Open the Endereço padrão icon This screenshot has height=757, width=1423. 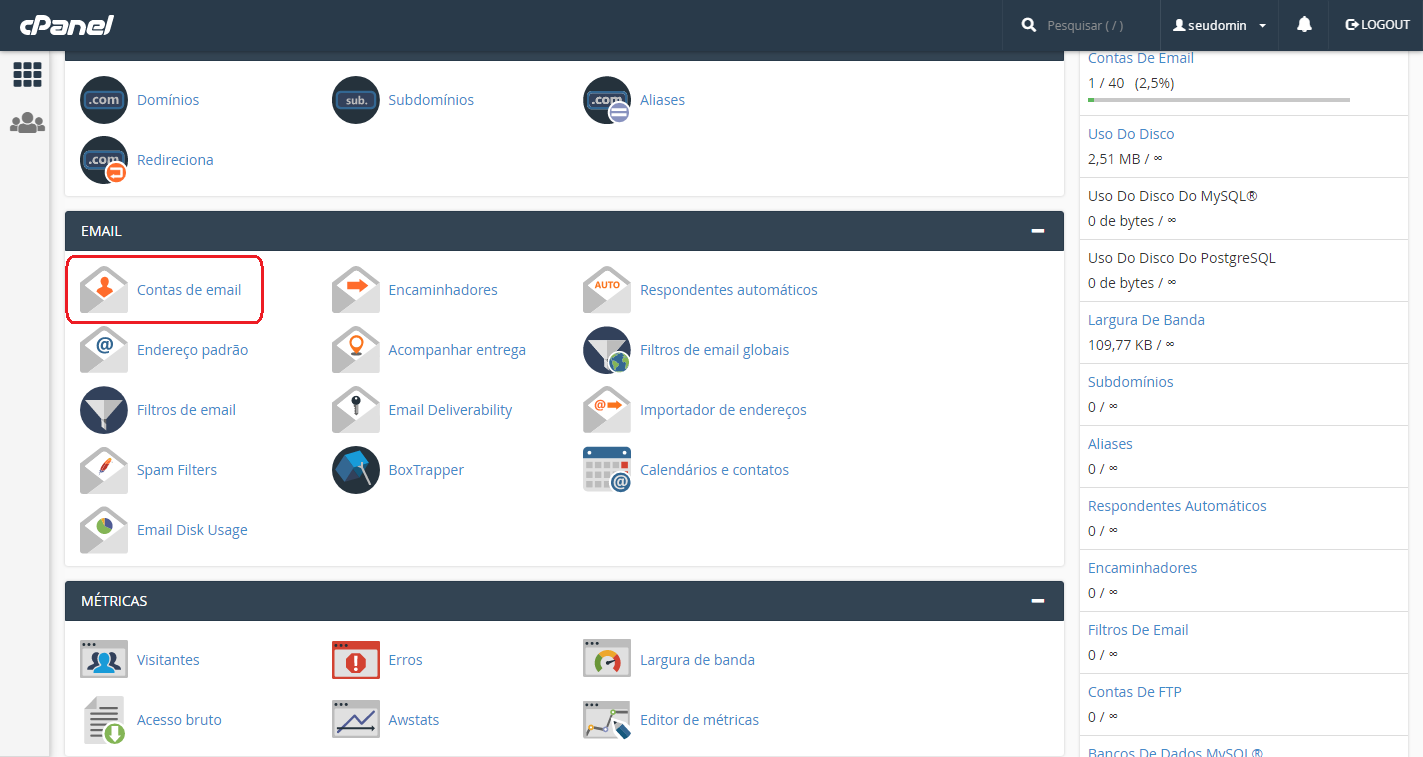pyautogui.click(x=104, y=350)
